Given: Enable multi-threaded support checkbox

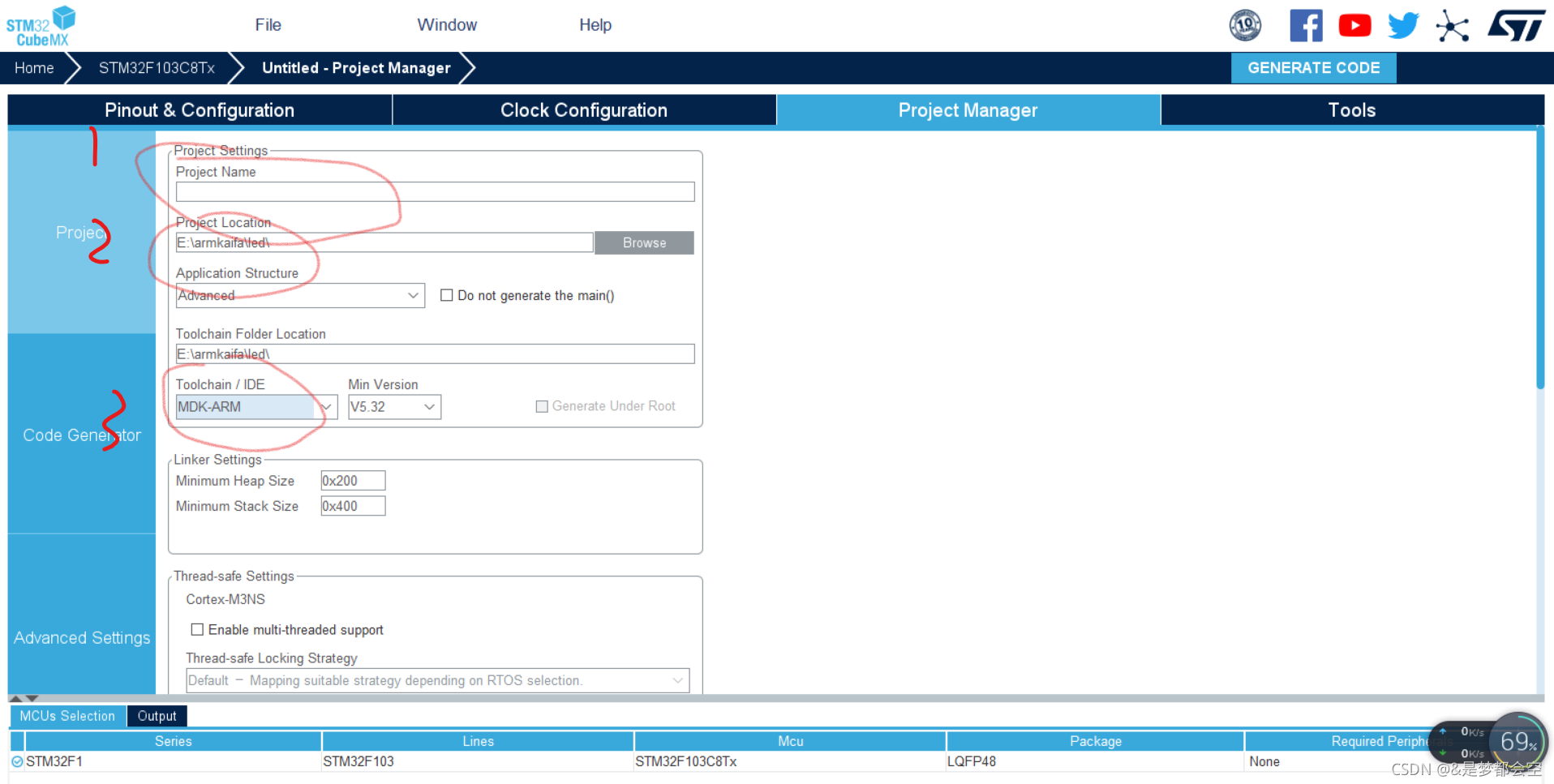Looking at the screenshot, I should point(197,629).
